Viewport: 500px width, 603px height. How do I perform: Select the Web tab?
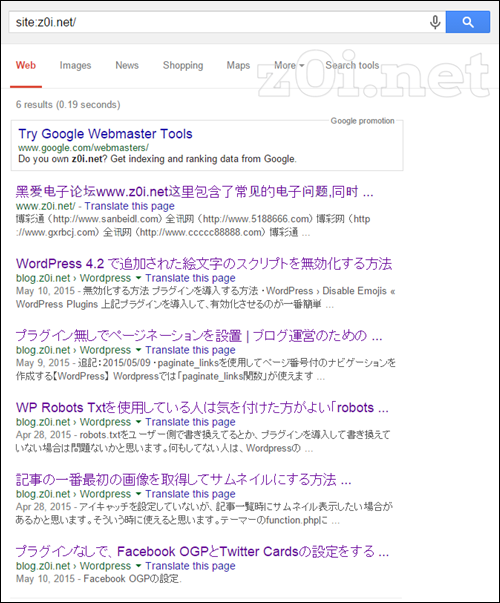[x=26, y=65]
